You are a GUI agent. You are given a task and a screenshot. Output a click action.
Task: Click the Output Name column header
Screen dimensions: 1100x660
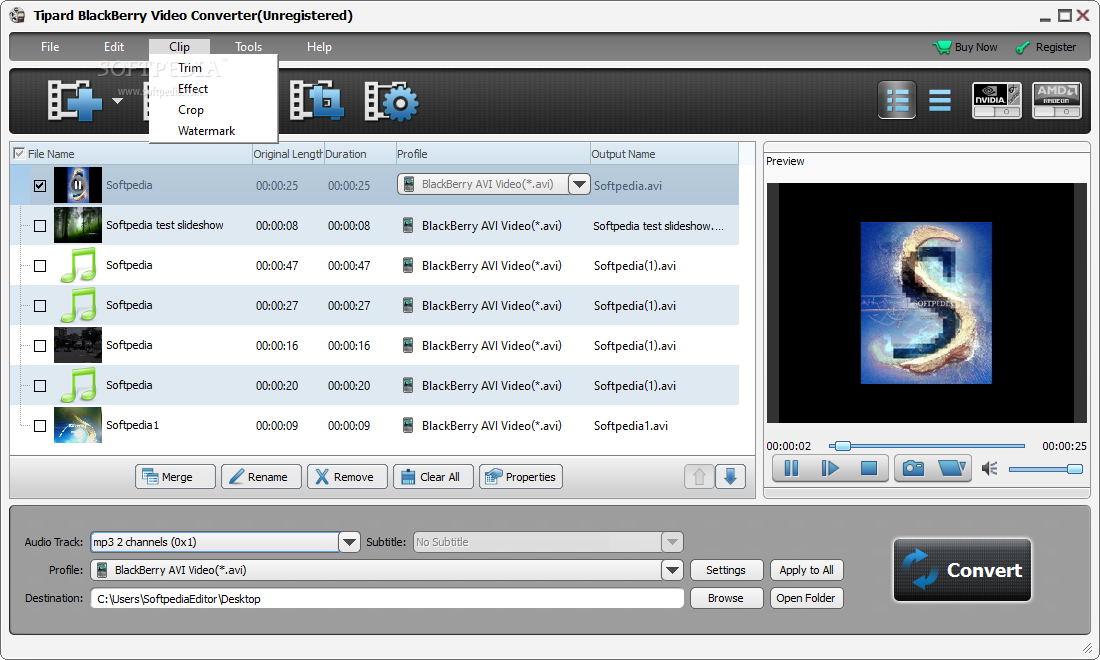coord(664,154)
